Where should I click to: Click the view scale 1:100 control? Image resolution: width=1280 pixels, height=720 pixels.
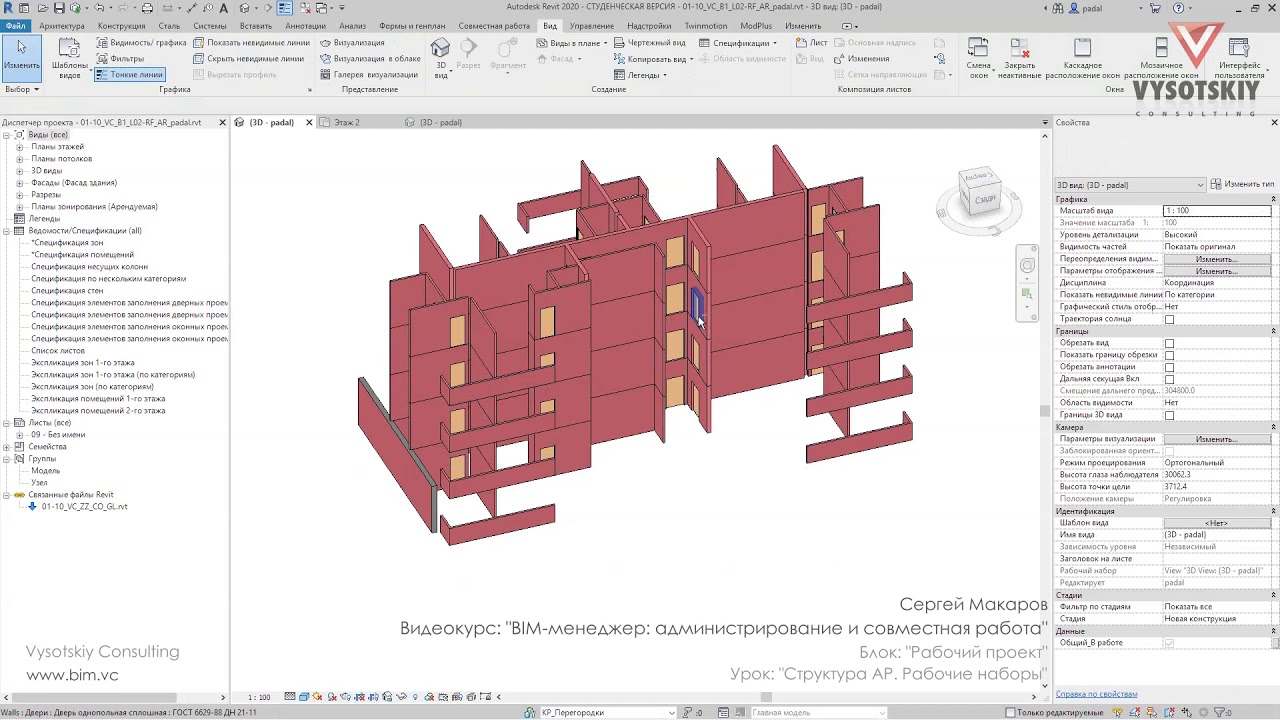tap(258, 697)
